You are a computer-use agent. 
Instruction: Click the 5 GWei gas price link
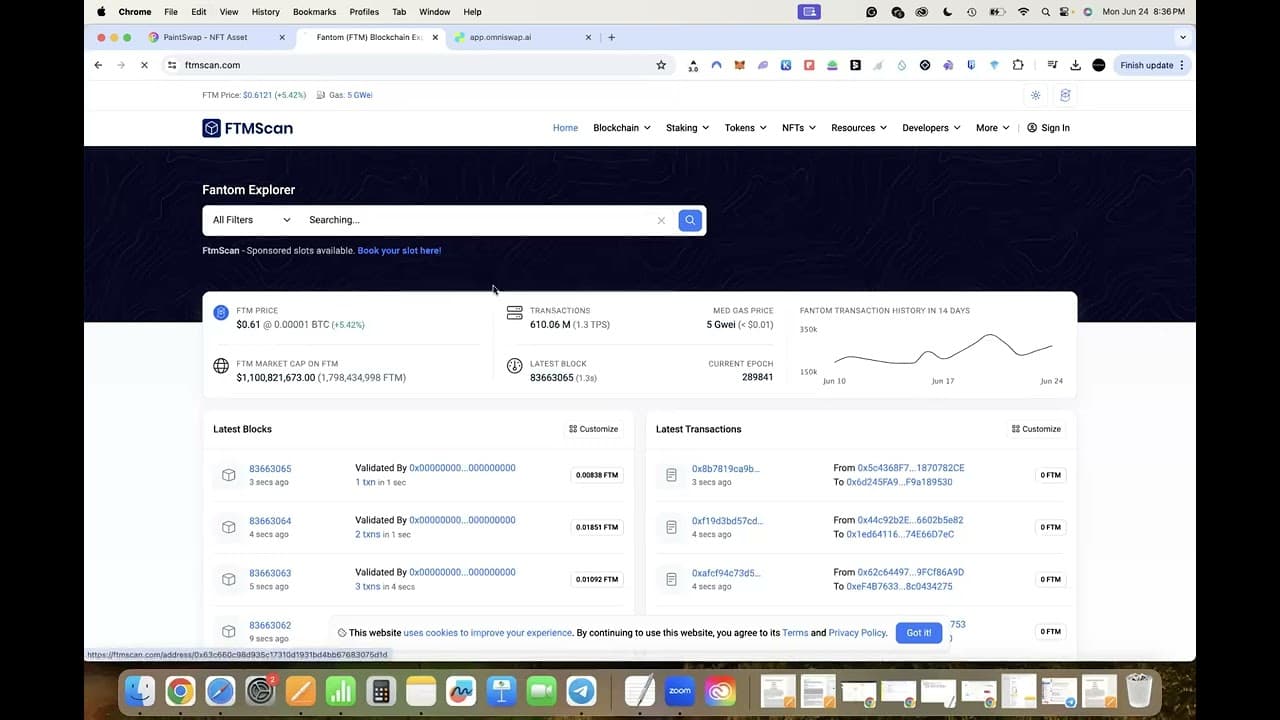pyautogui.click(x=360, y=95)
